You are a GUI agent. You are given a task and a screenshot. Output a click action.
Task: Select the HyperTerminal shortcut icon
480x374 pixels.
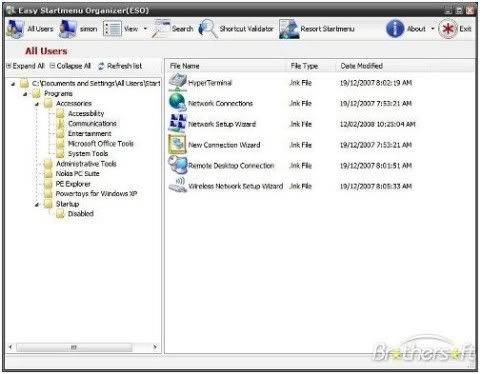point(177,82)
